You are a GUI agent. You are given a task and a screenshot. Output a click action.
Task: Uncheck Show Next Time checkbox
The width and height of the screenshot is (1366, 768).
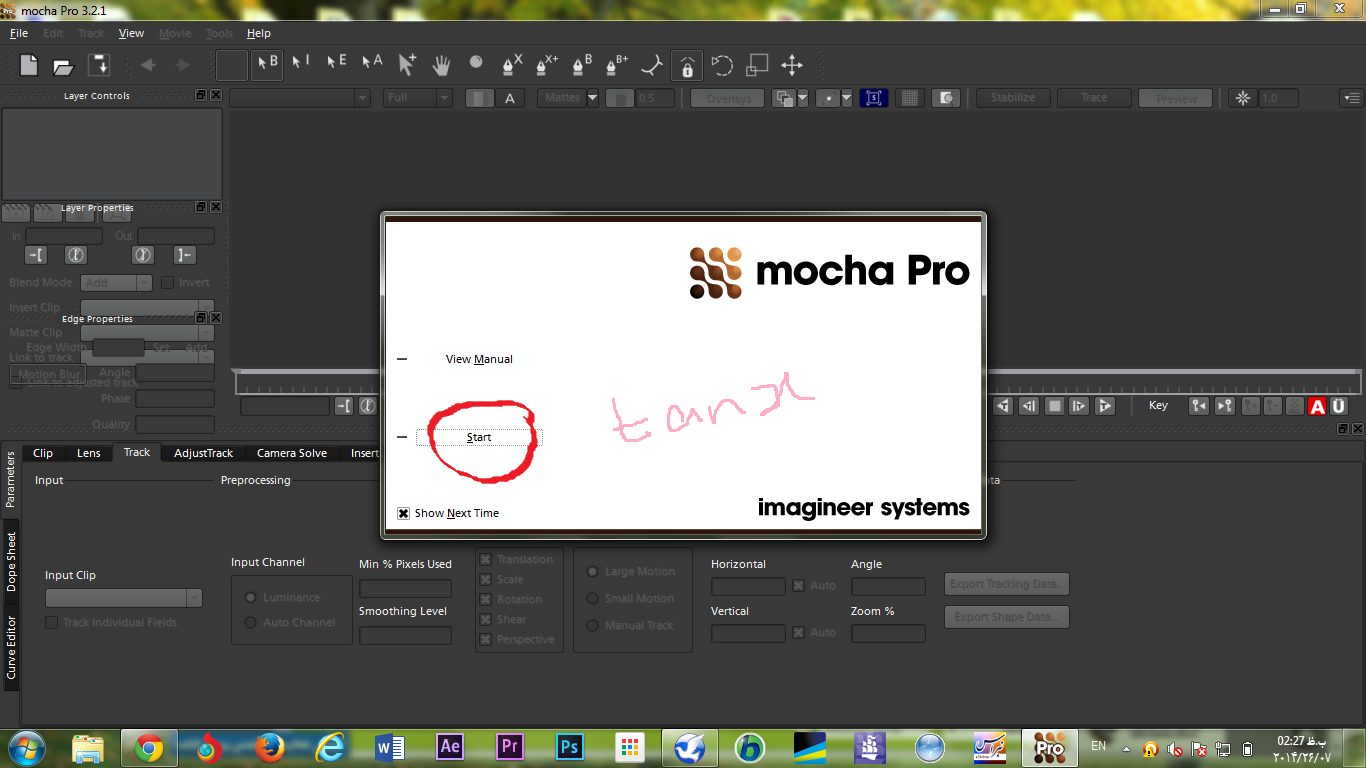click(404, 513)
